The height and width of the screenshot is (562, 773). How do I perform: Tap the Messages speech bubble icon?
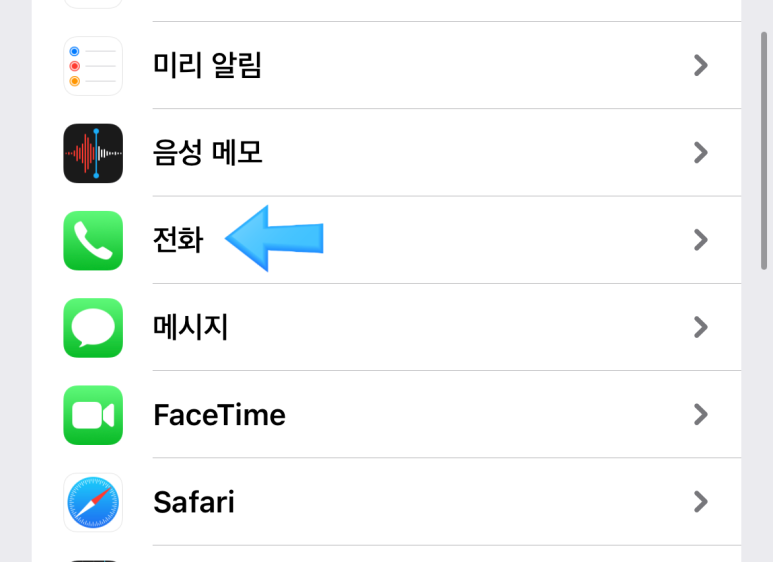coord(93,328)
